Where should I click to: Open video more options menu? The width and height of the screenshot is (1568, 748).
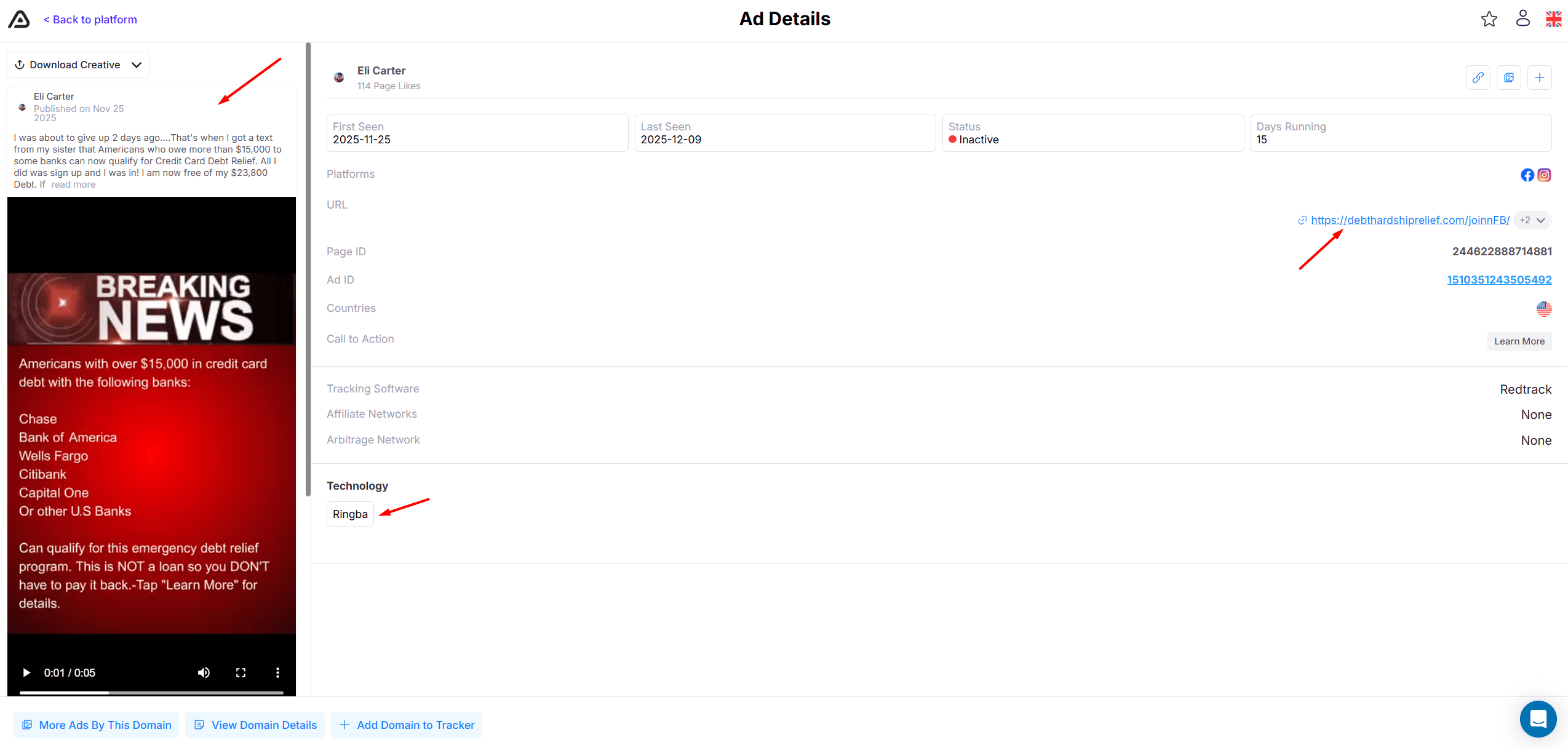point(277,672)
